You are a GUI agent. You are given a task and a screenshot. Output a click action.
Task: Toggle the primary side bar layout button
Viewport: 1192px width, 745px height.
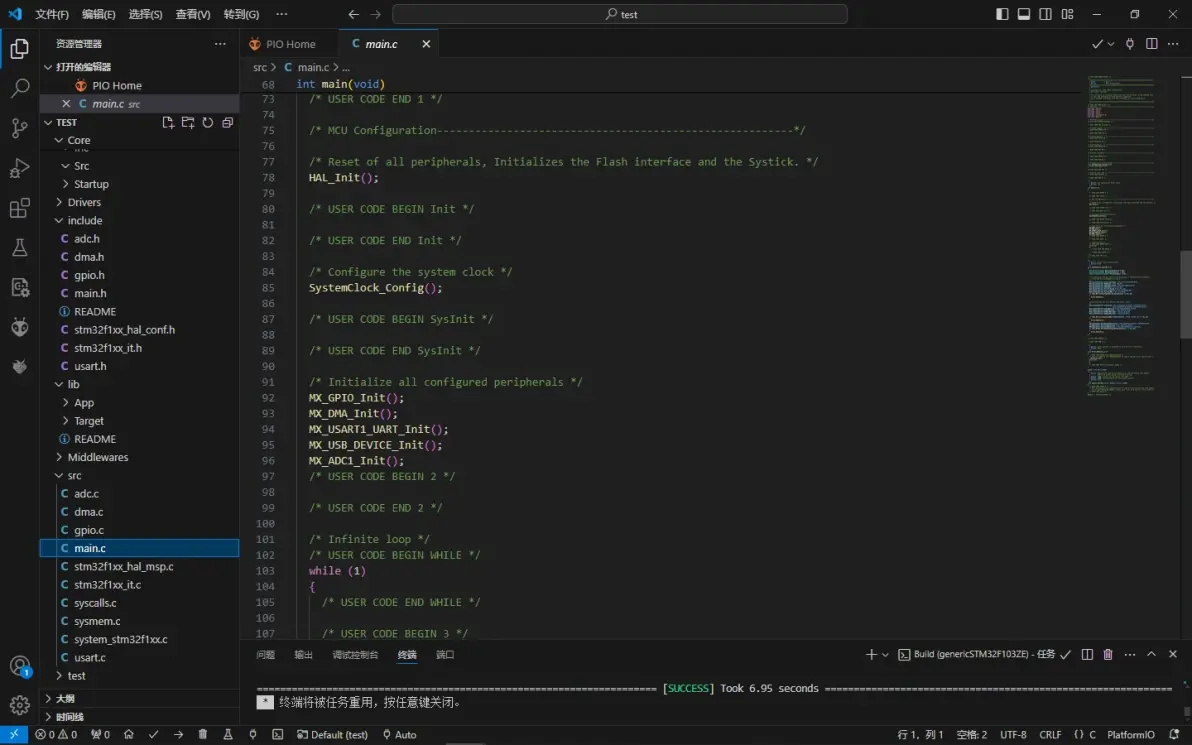(1002, 14)
